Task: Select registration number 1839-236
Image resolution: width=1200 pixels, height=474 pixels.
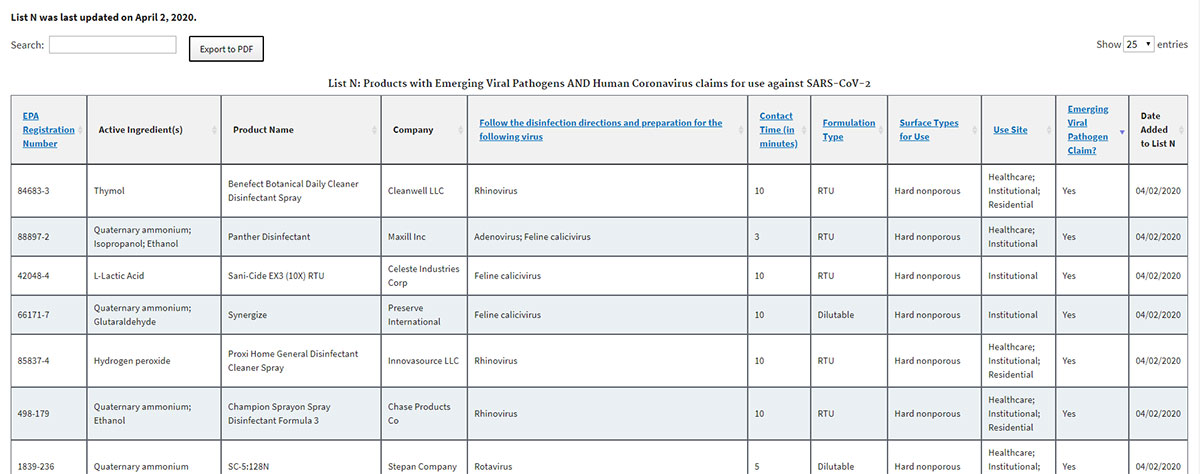Action: click(x=34, y=467)
